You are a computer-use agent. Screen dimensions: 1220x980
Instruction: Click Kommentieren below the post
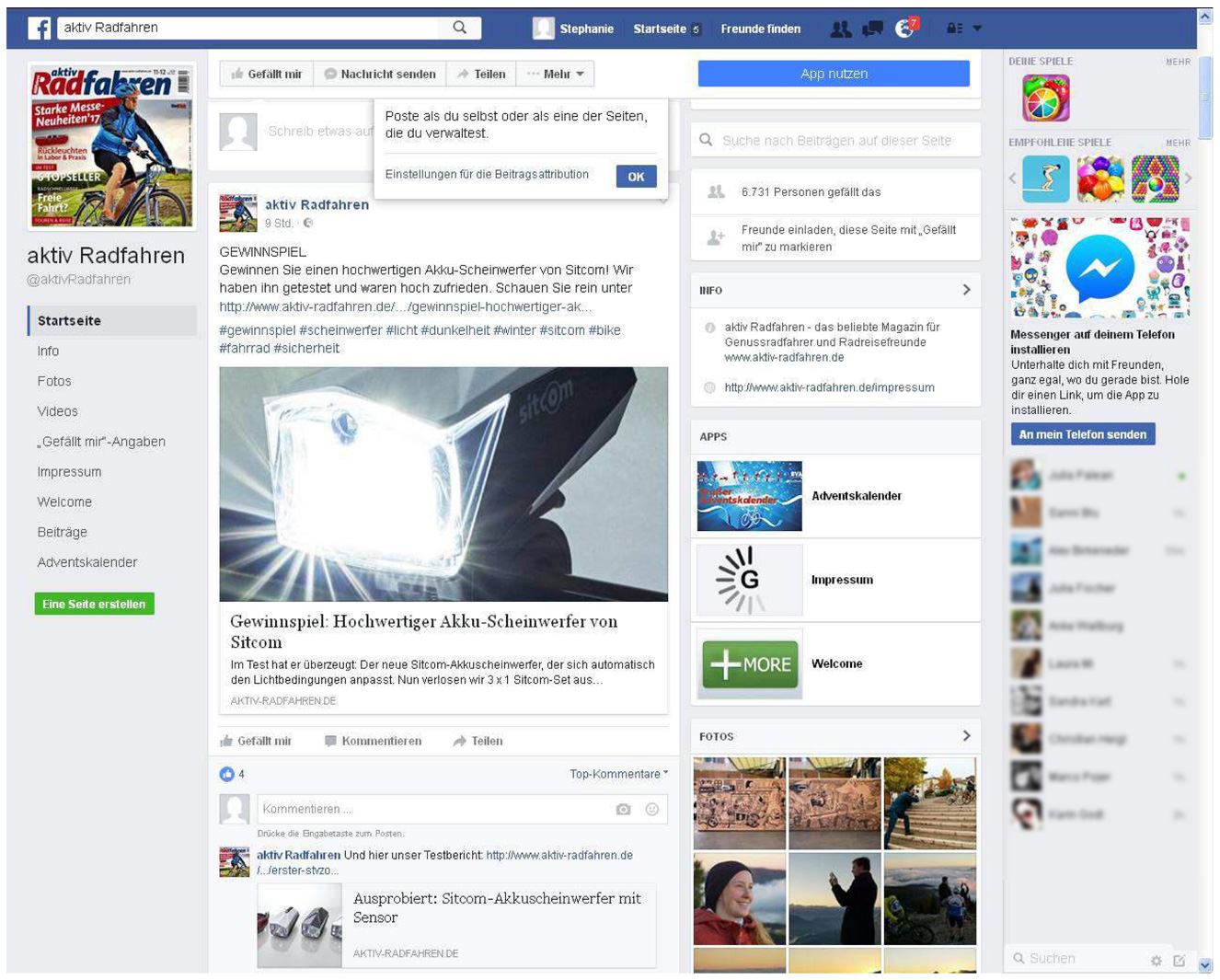click(x=373, y=741)
